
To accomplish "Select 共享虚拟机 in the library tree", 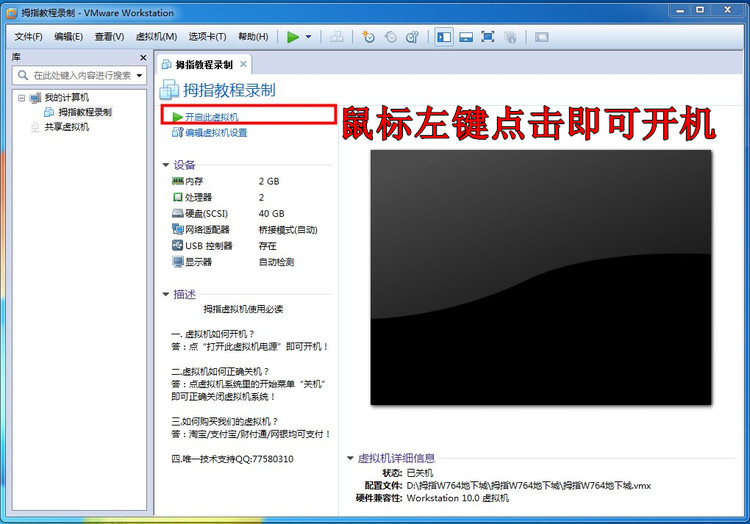I will (66, 127).
